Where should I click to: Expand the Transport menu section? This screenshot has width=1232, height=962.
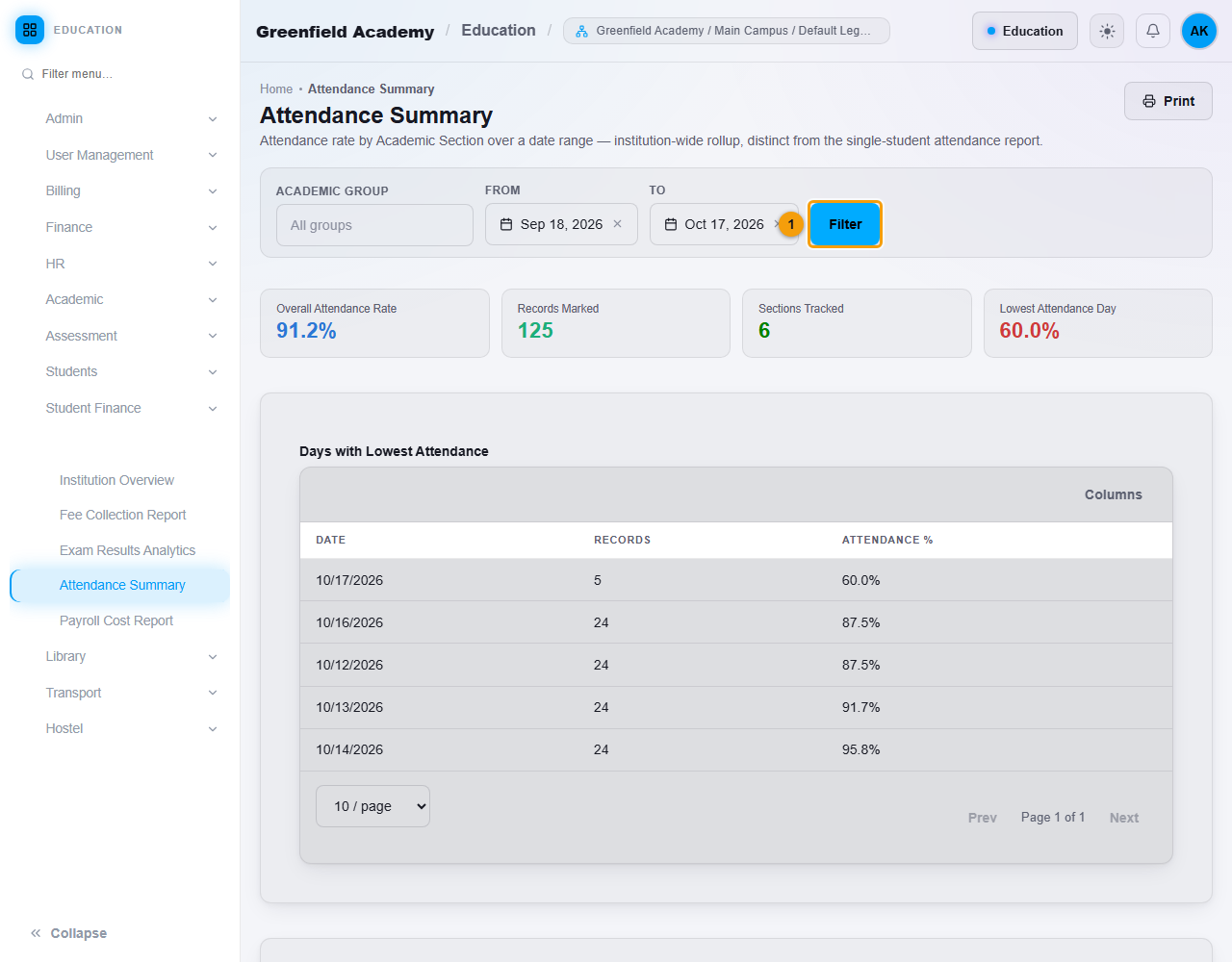pyautogui.click(x=131, y=693)
